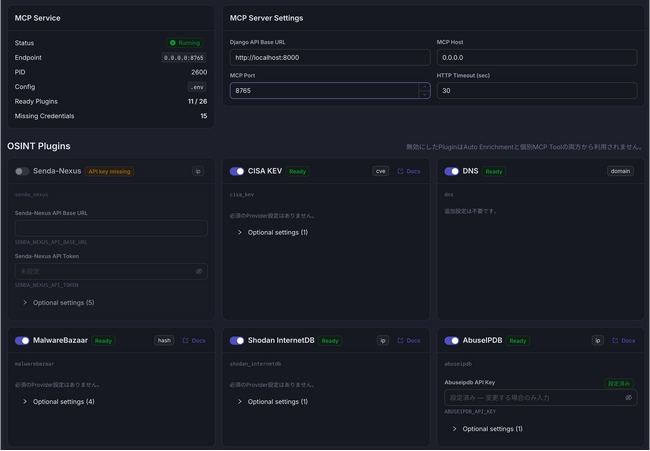
Task: Click the ip tag on Shodan InternetDB
Action: pos(383,340)
